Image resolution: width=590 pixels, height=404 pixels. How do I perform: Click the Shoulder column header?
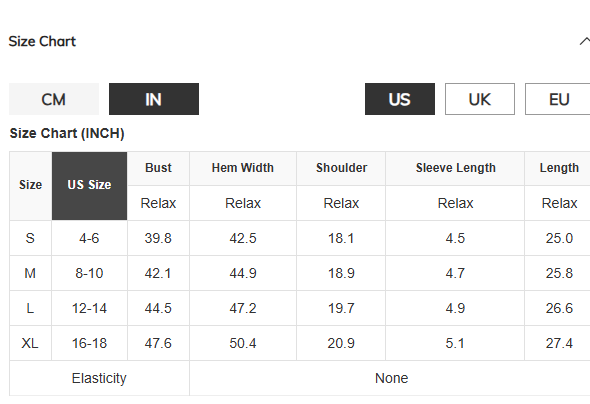341,168
